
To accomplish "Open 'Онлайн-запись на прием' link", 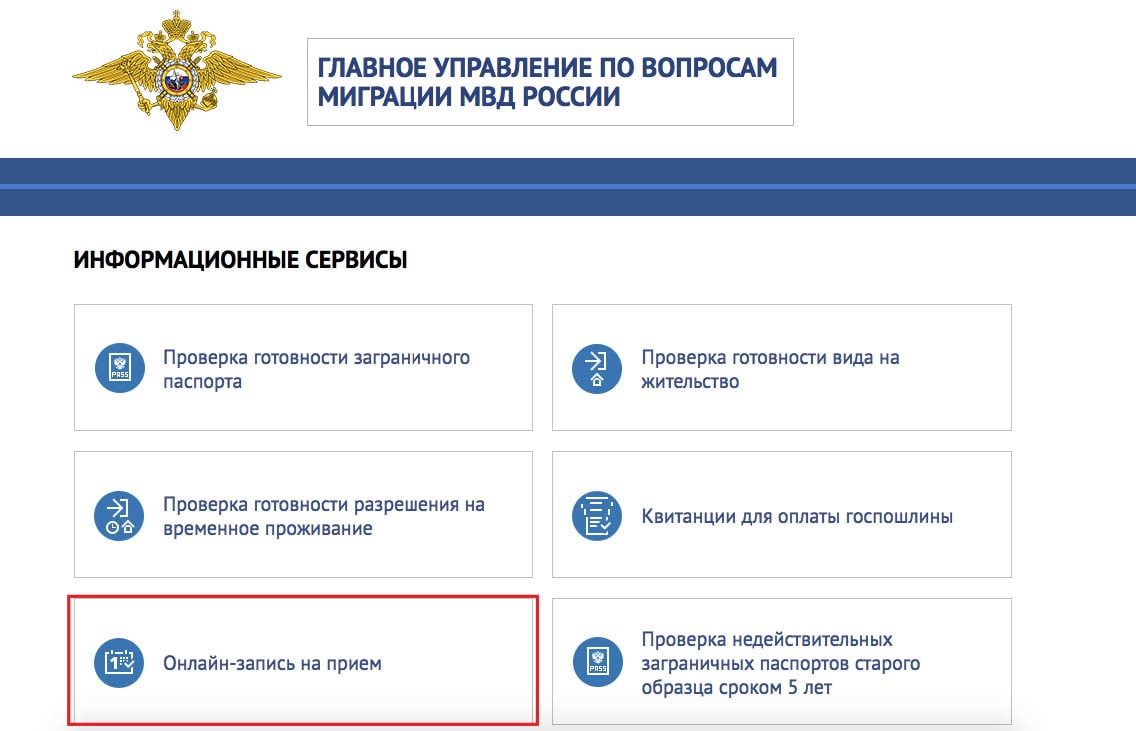I will point(272,664).
